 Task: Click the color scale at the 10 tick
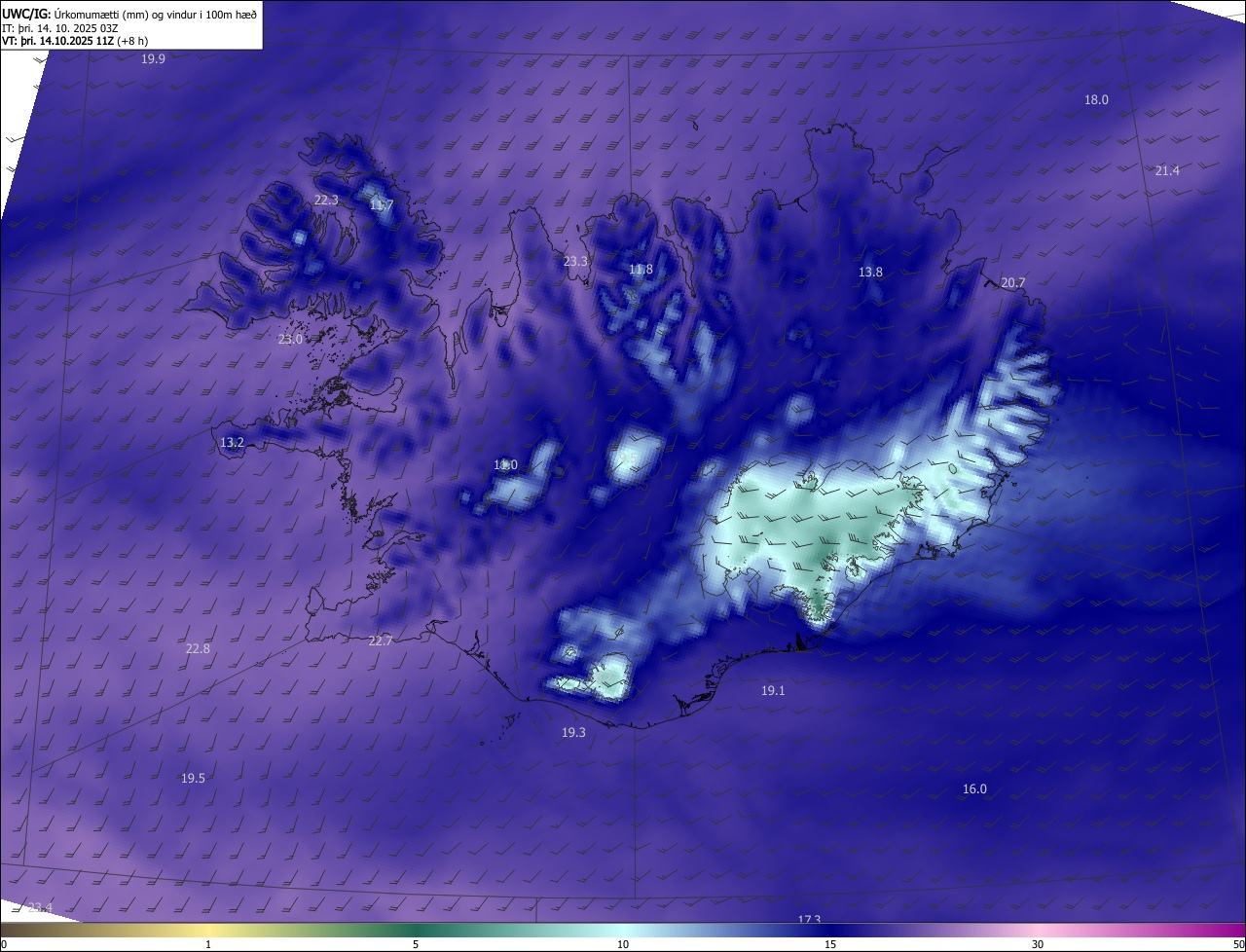(x=623, y=944)
